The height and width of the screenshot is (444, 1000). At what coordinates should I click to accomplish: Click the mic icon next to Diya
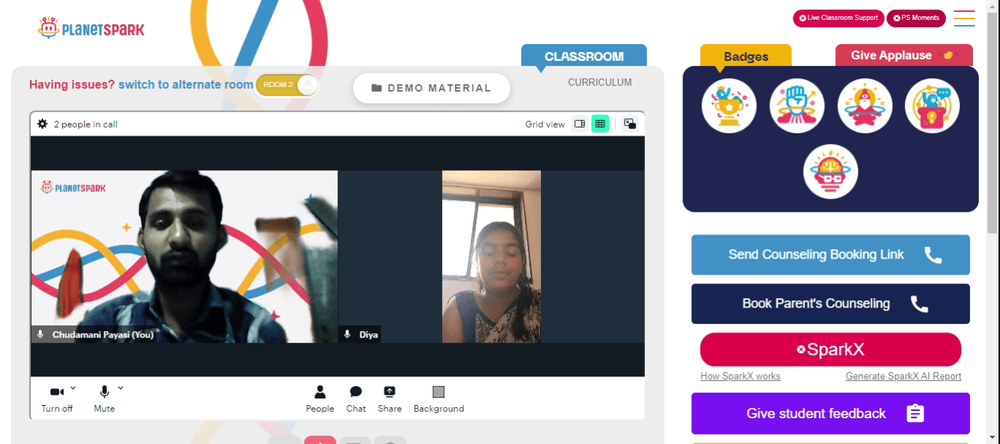[x=348, y=334]
